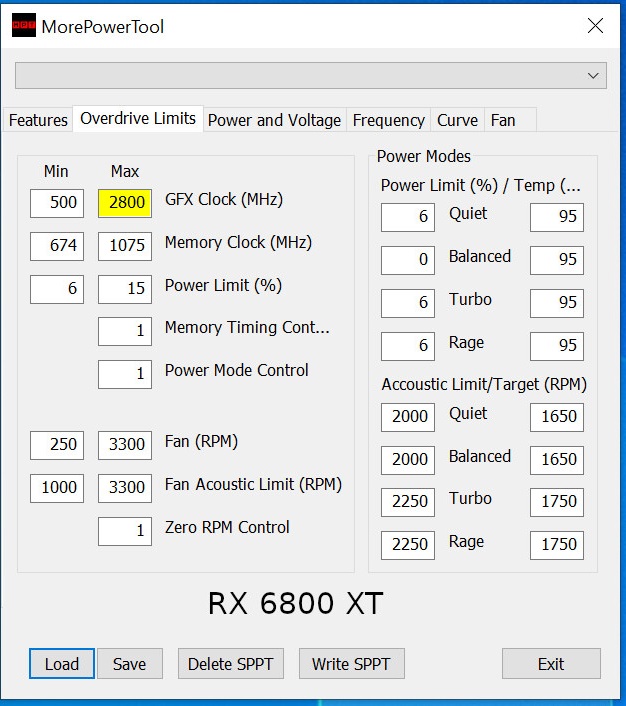The width and height of the screenshot is (626, 706).
Task: Click Quiet temperature field showing 95
Action: point(557,217)
